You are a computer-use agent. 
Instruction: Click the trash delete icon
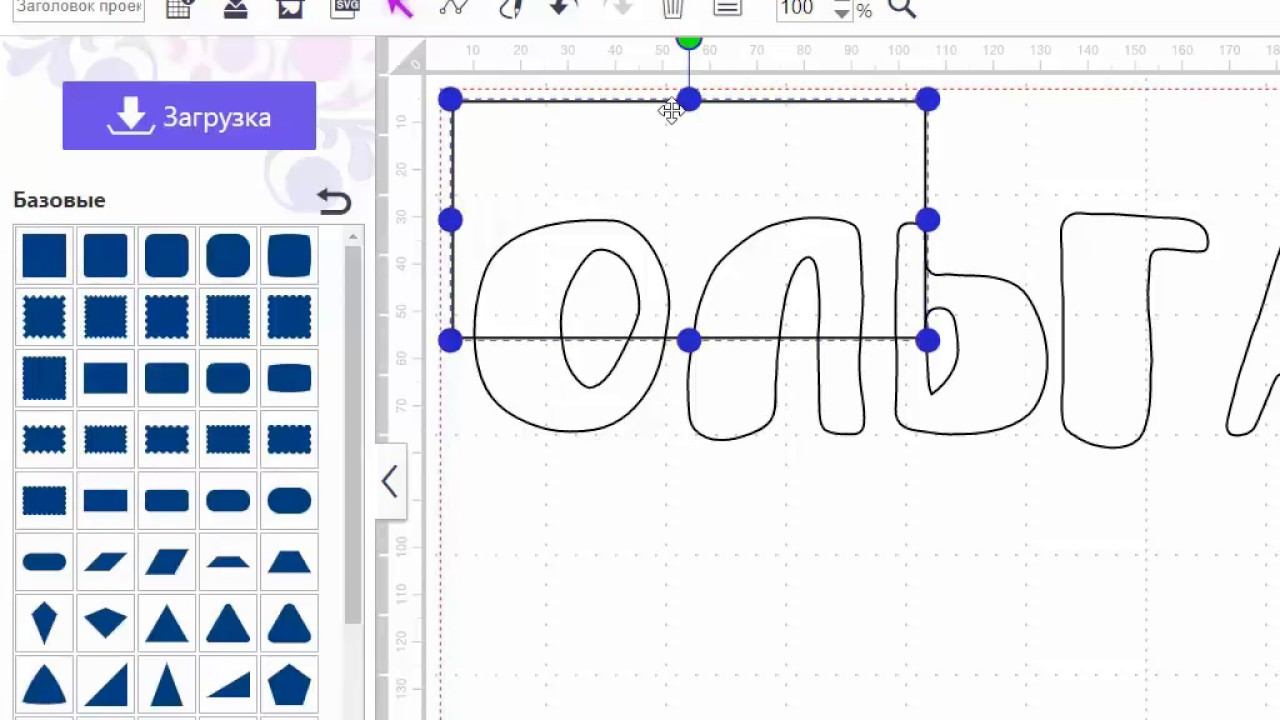(x=673, y=9)
